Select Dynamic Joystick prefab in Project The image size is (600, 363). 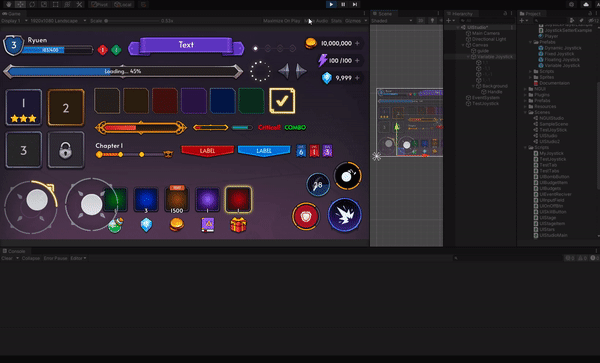(560, 48)
